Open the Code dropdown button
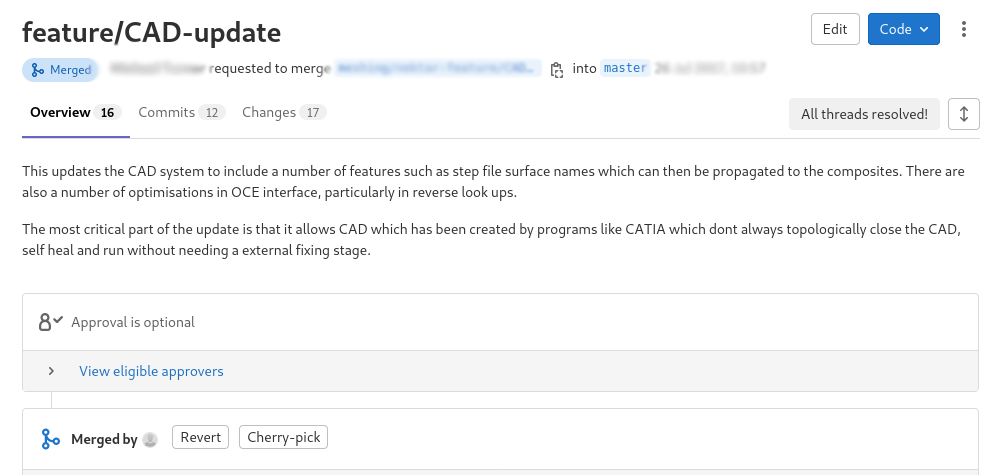This screenshot has height=475, width=996. [903, 29]
